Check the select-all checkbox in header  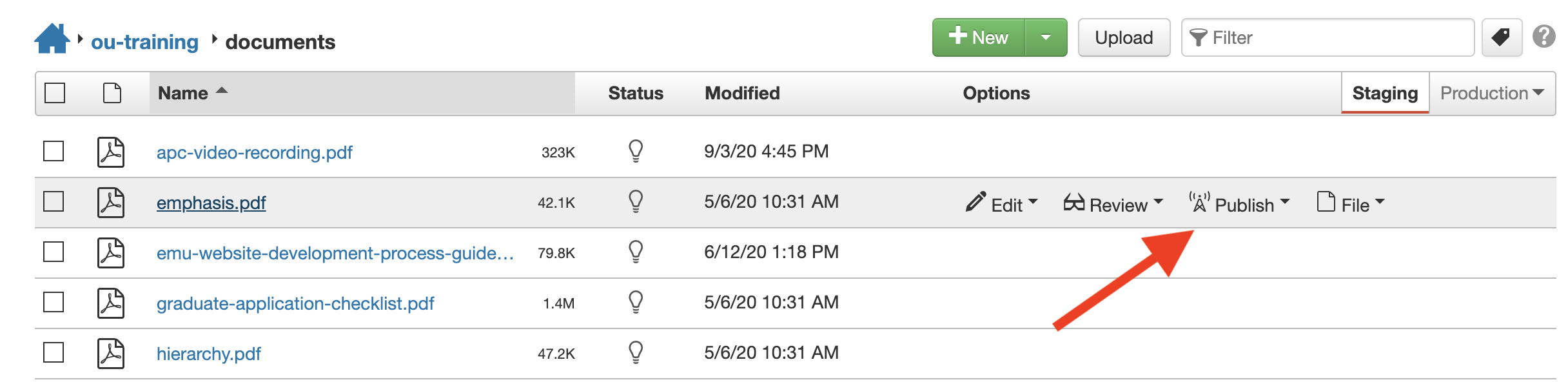point(55,93)
